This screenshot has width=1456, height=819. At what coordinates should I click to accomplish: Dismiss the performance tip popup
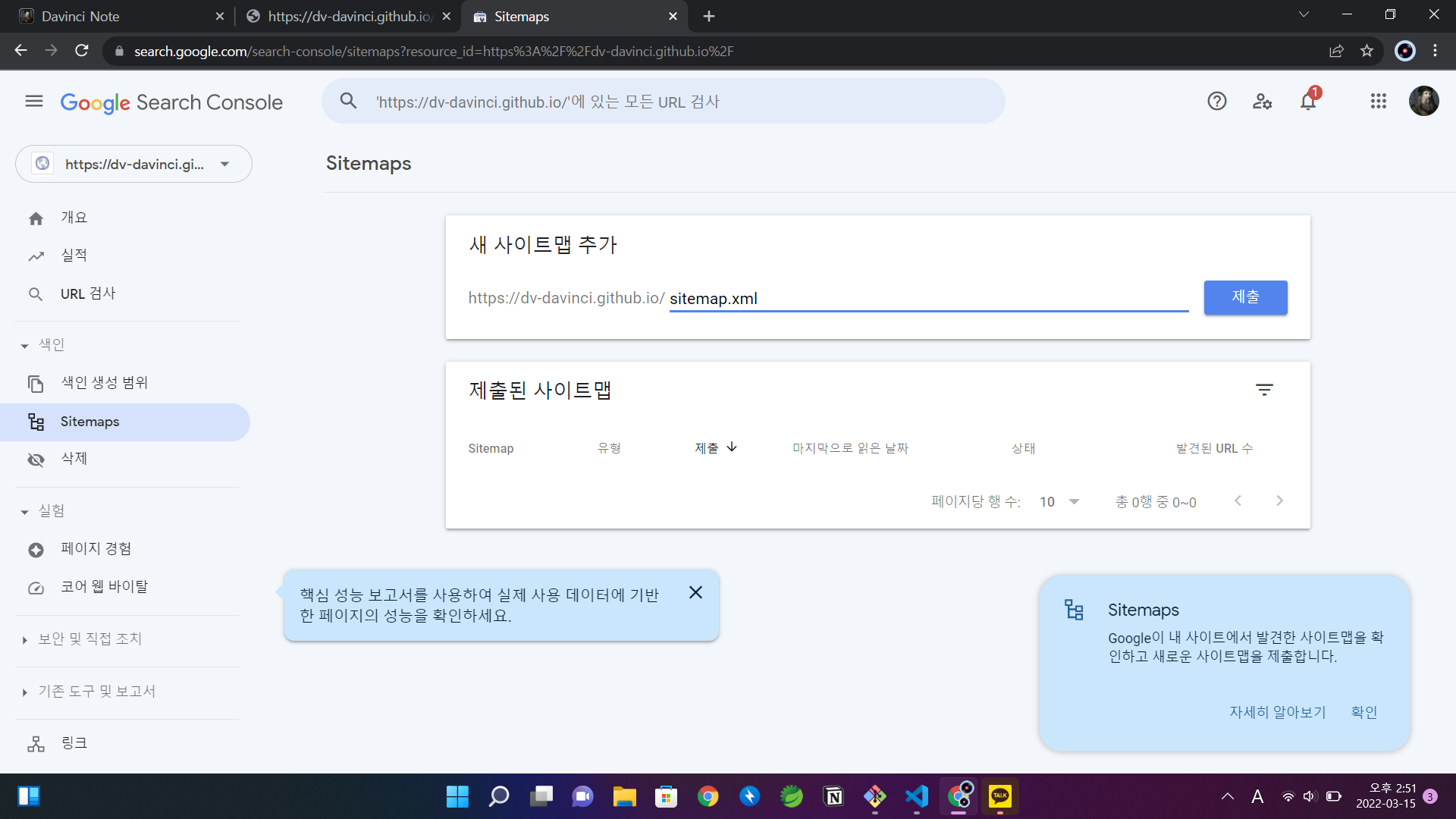click(695, 592)
